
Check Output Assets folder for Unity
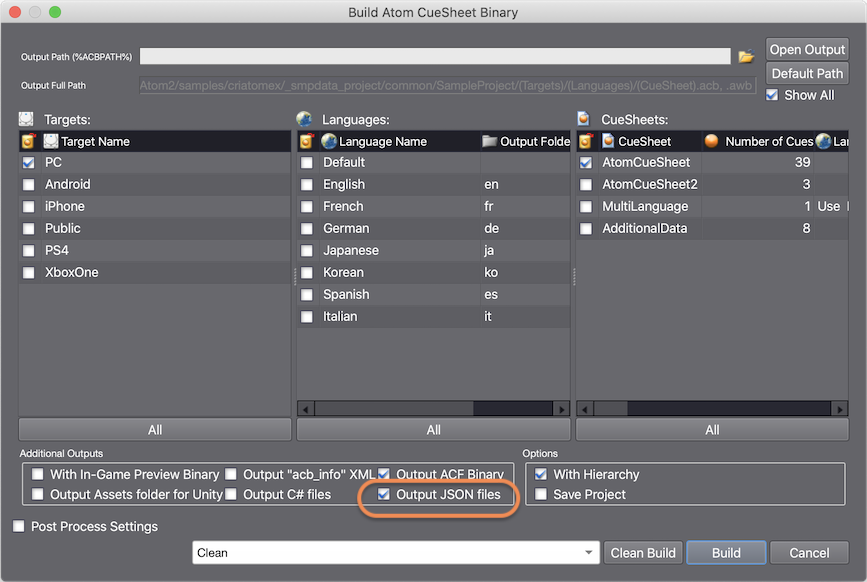pos(38,494)
